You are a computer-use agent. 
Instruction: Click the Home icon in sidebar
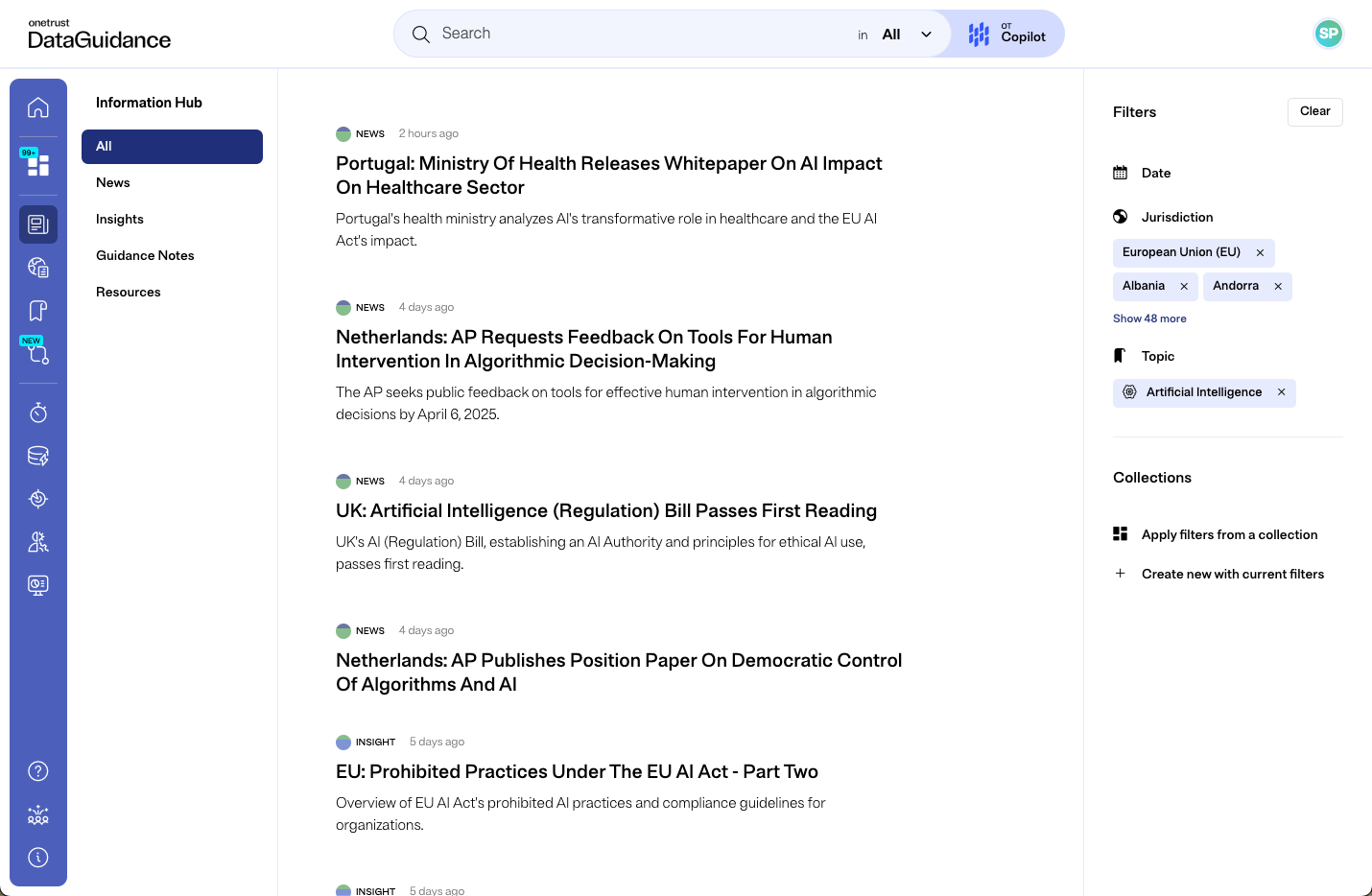[x=38, y=107]
